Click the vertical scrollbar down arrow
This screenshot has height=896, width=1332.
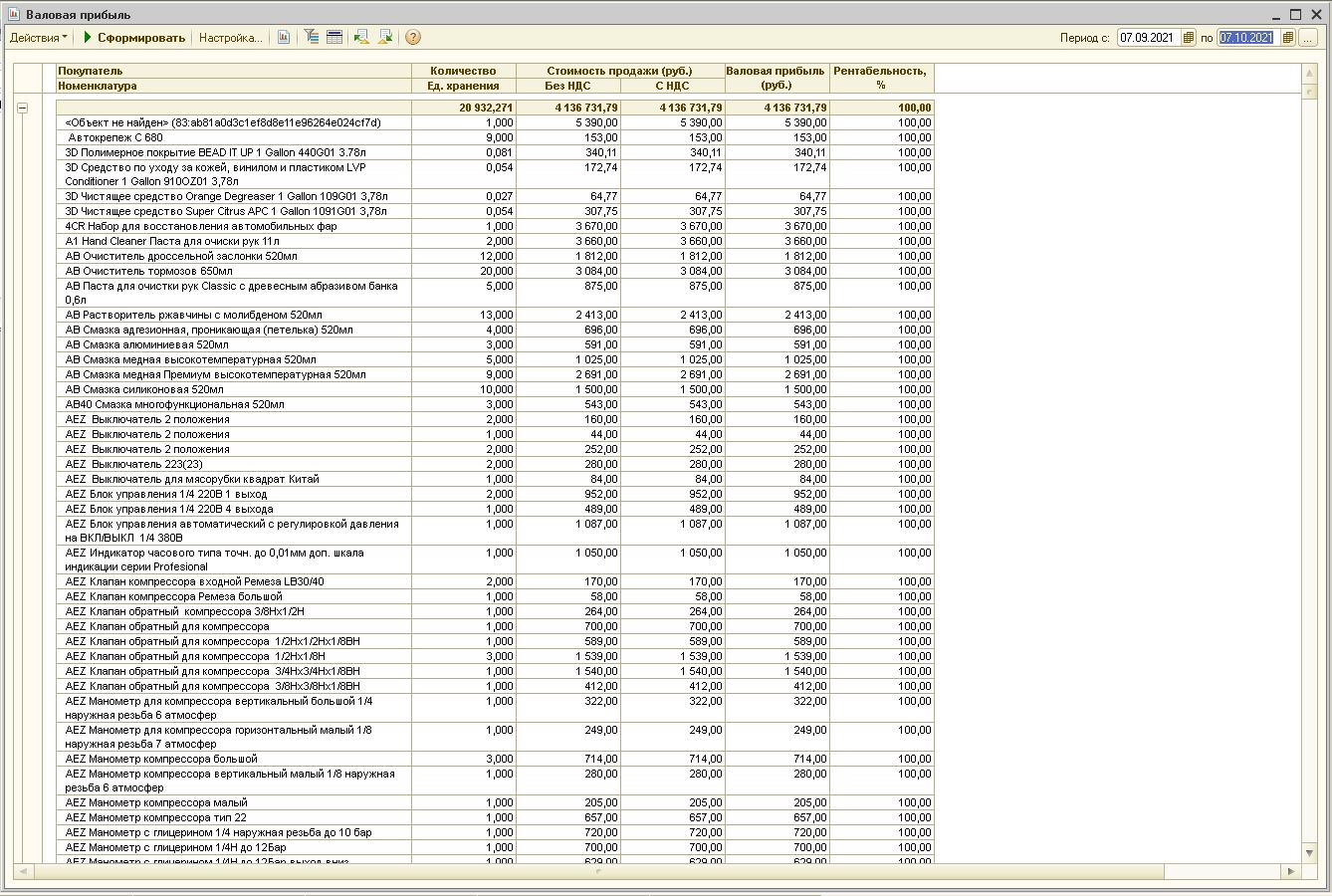click(1310, 853)
